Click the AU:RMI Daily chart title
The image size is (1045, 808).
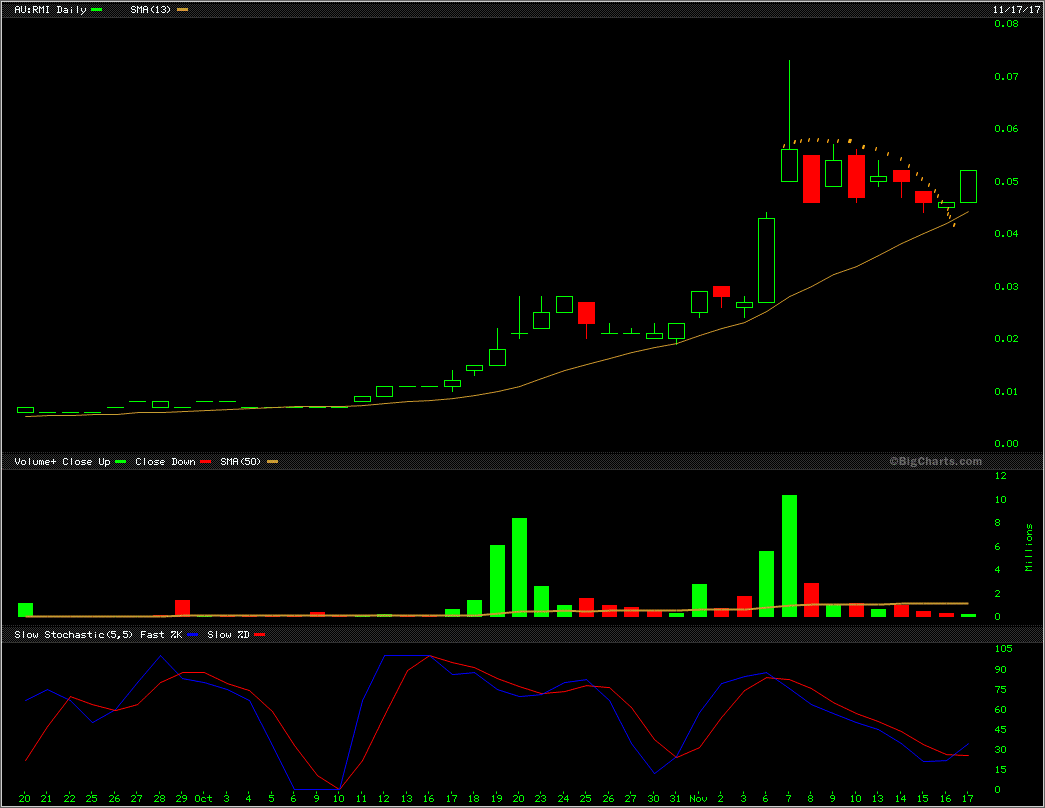click(x=51, y=10)
